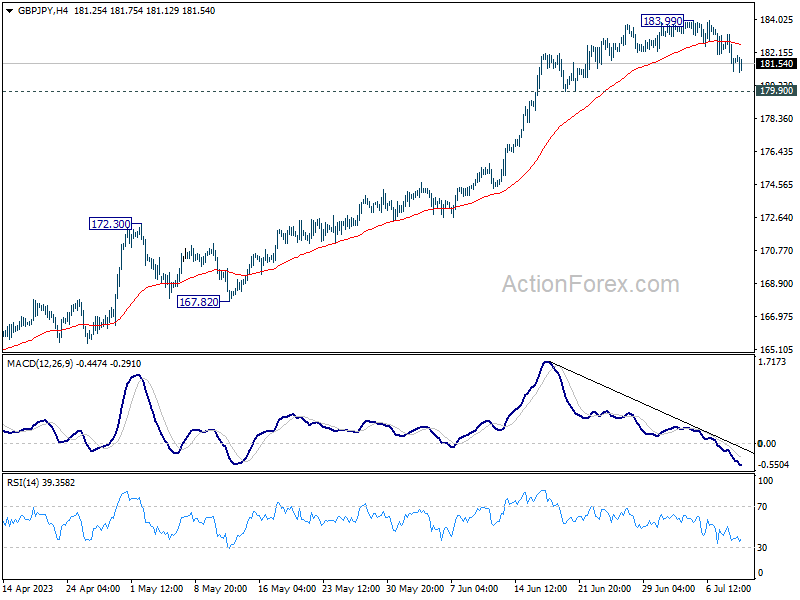Click the 182.155 price axis value
This screenshot has width=800, height=600.
coord(777,53)
